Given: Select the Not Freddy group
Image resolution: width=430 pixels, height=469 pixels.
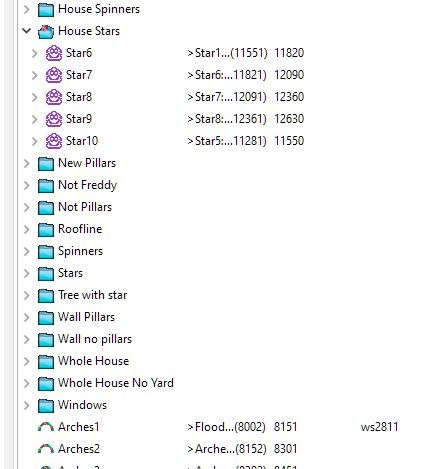Looking at the screenshot, I should [x=87, y=185].
